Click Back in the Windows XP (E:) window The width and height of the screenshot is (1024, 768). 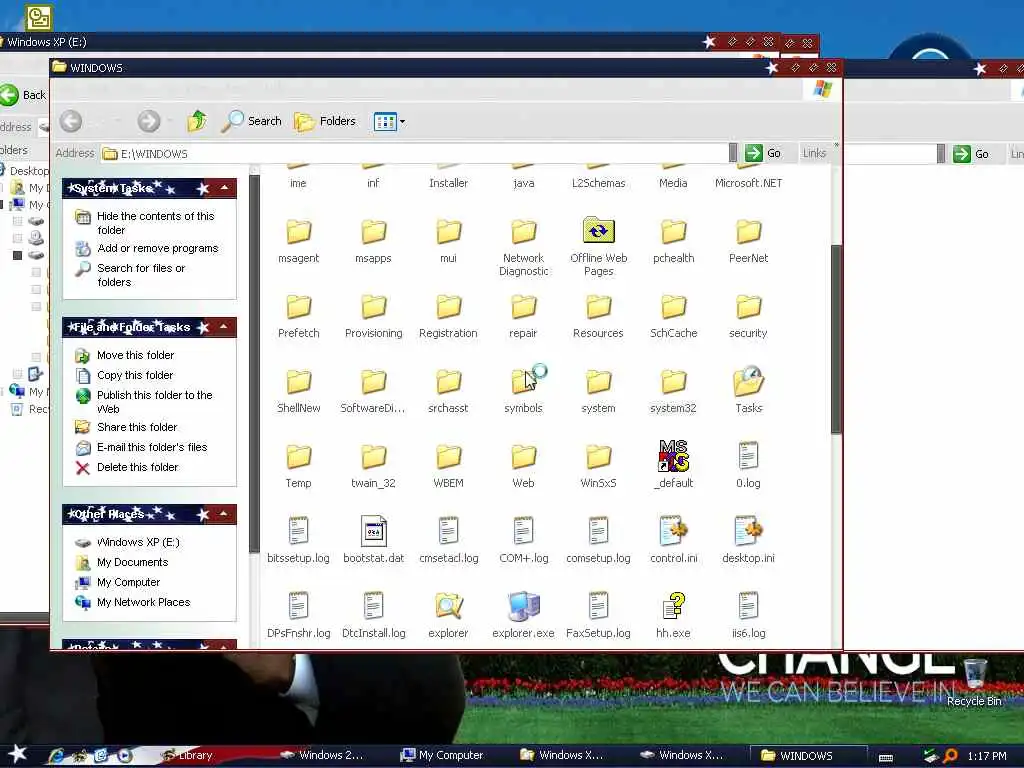[x=24, y=95]
